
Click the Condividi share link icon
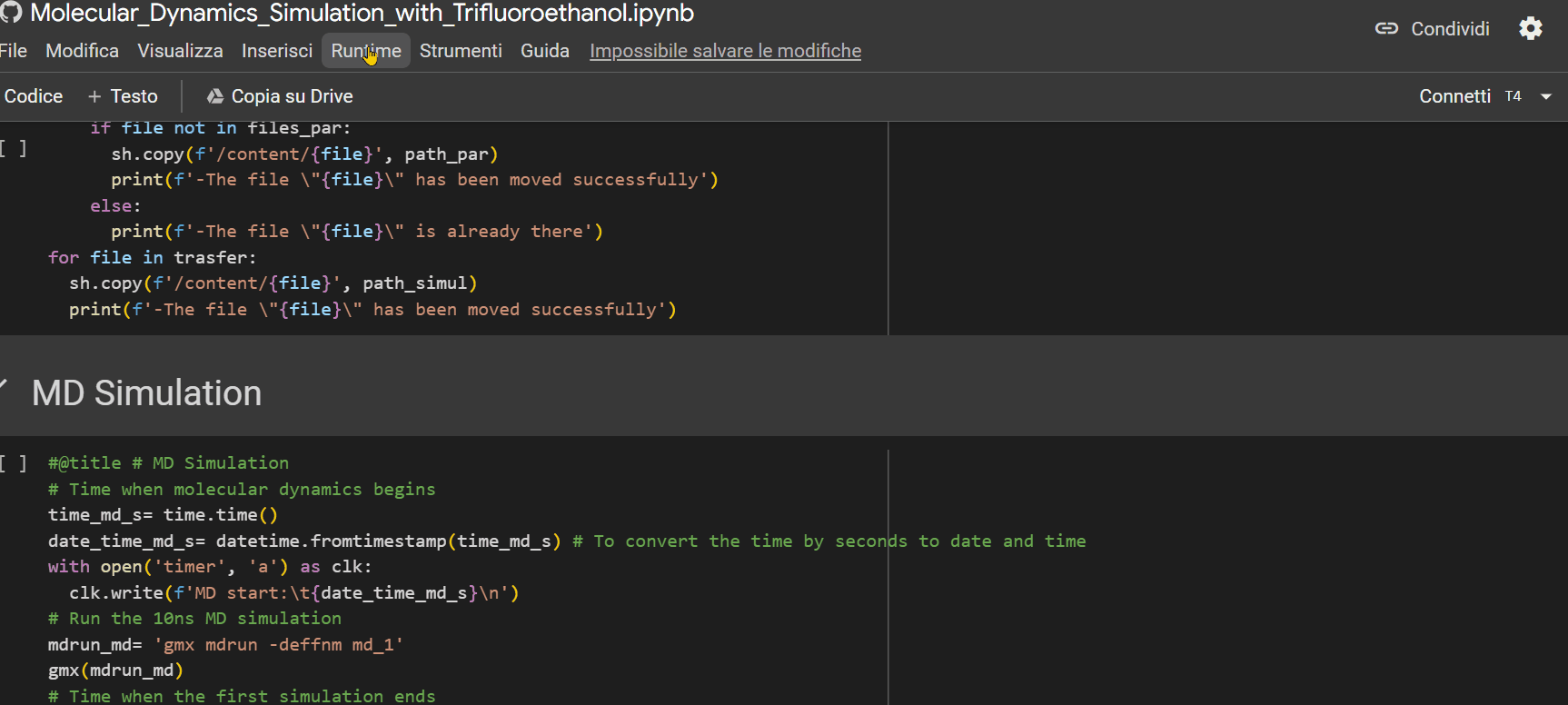[1386, 29]
